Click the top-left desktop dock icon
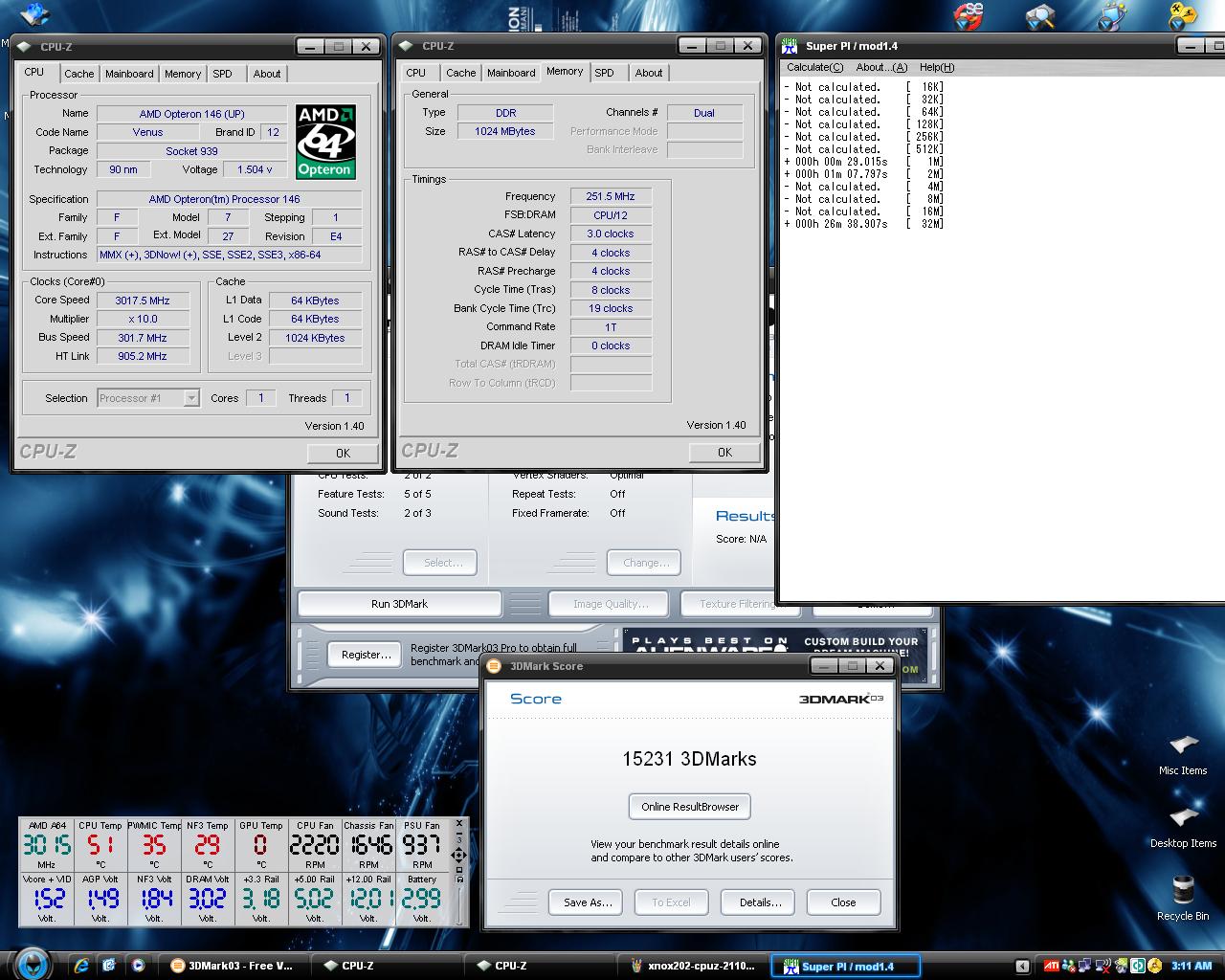The image size is (1225, 980). pyautogui.click(x=35, y=12)
